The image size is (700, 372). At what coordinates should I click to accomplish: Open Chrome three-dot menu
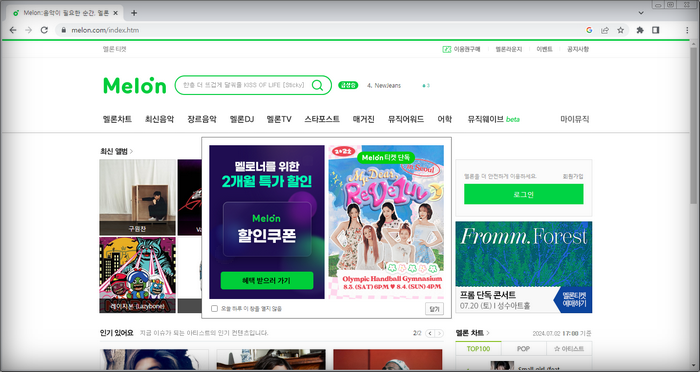(x=687, y=30)
